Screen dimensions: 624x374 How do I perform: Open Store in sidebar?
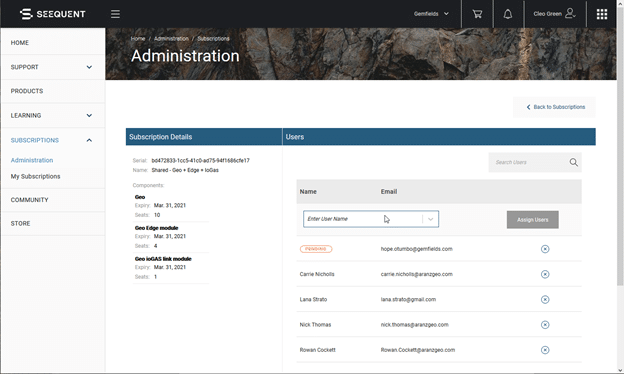(x=20, y=224)
